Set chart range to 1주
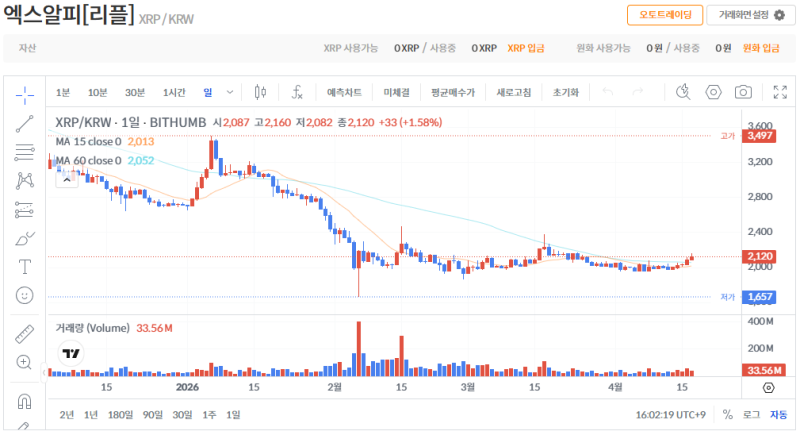800x435 pixels. pos(209,415)
